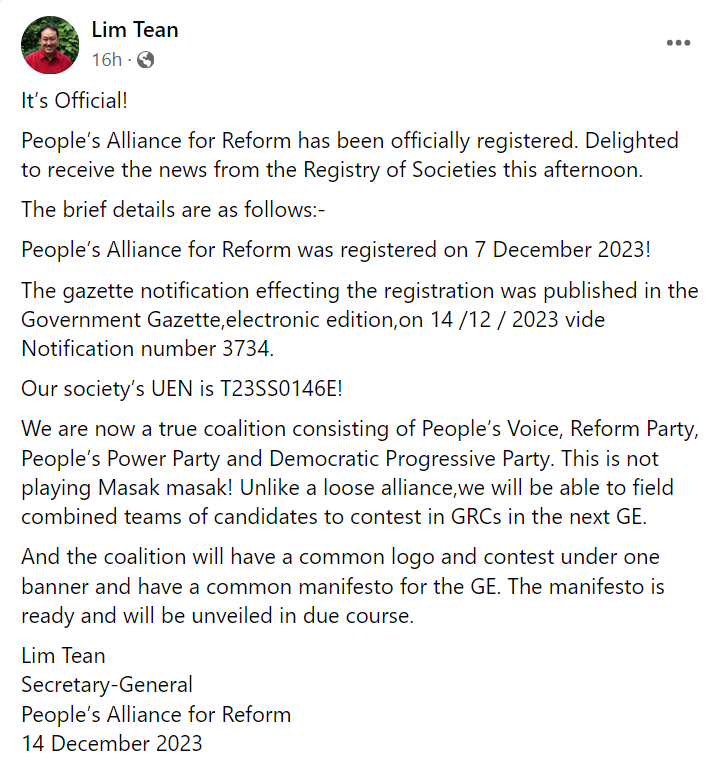
Task: Click the "Secretary-General" title line
Action: tap(107, 685)
